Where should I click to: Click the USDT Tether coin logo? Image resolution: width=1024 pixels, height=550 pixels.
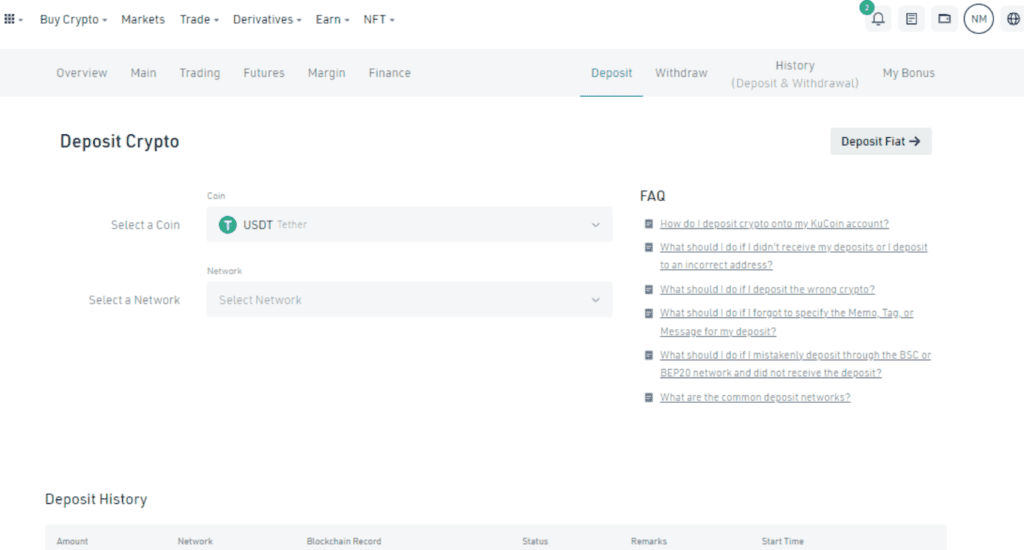[x=227, y=225]
